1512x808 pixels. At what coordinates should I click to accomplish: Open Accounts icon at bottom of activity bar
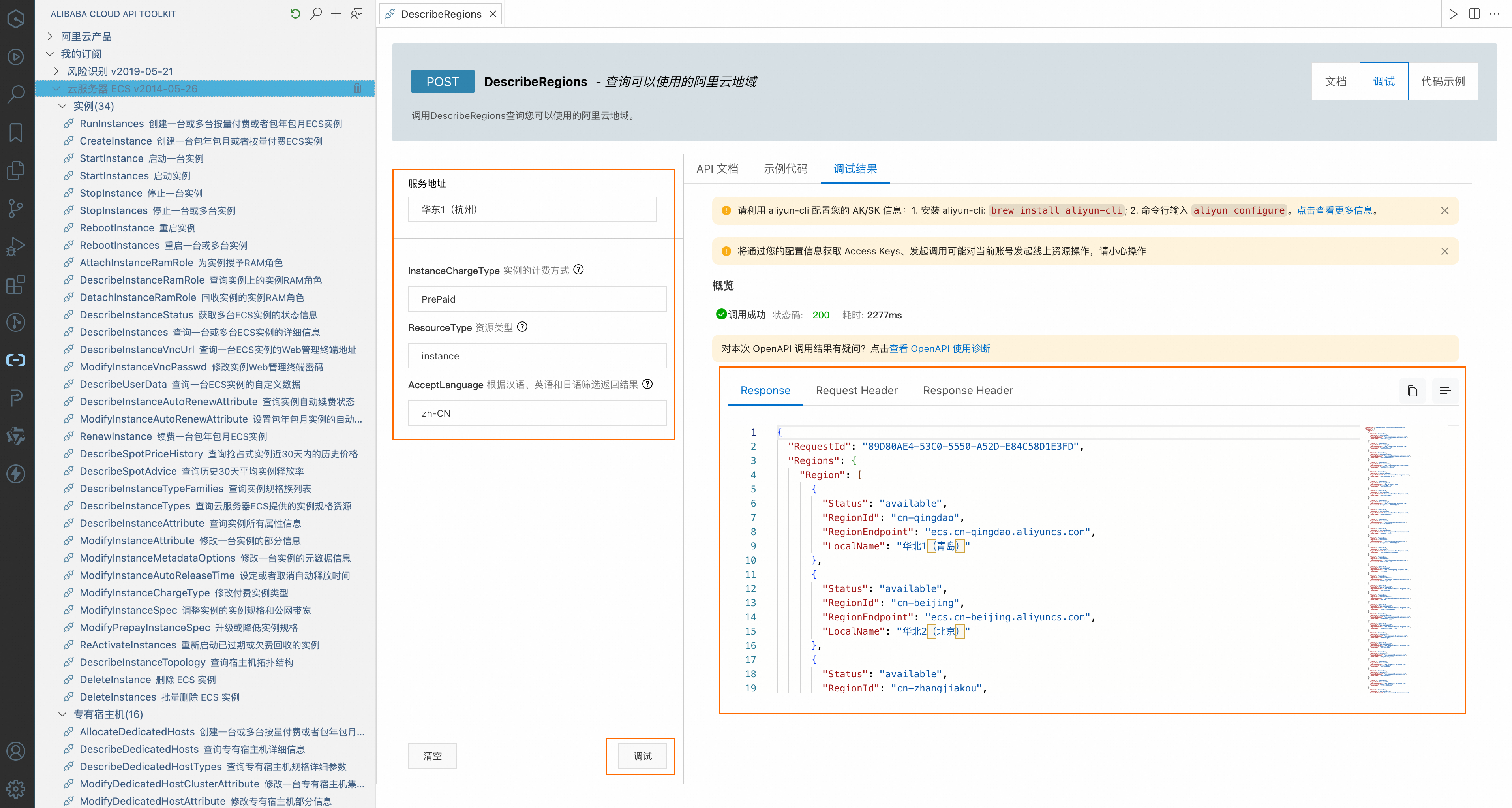pyautogui.click(x=16, y=751)
